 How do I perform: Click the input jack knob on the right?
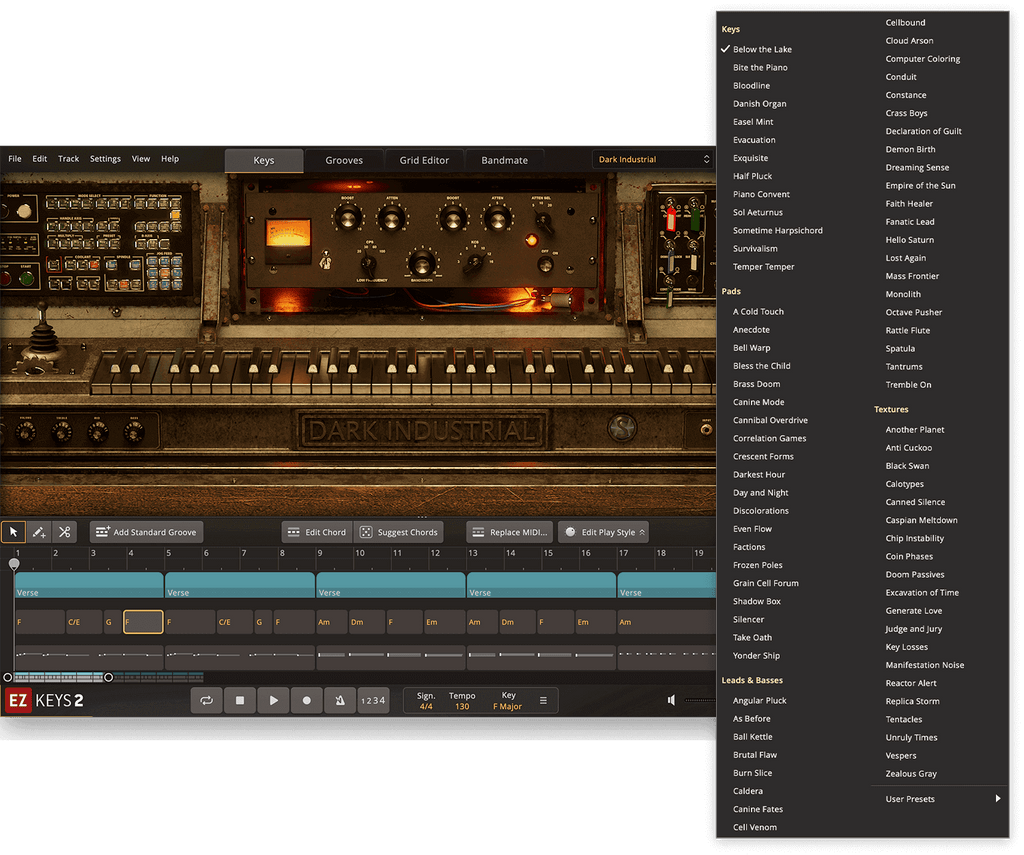click(x=706, y=429)
